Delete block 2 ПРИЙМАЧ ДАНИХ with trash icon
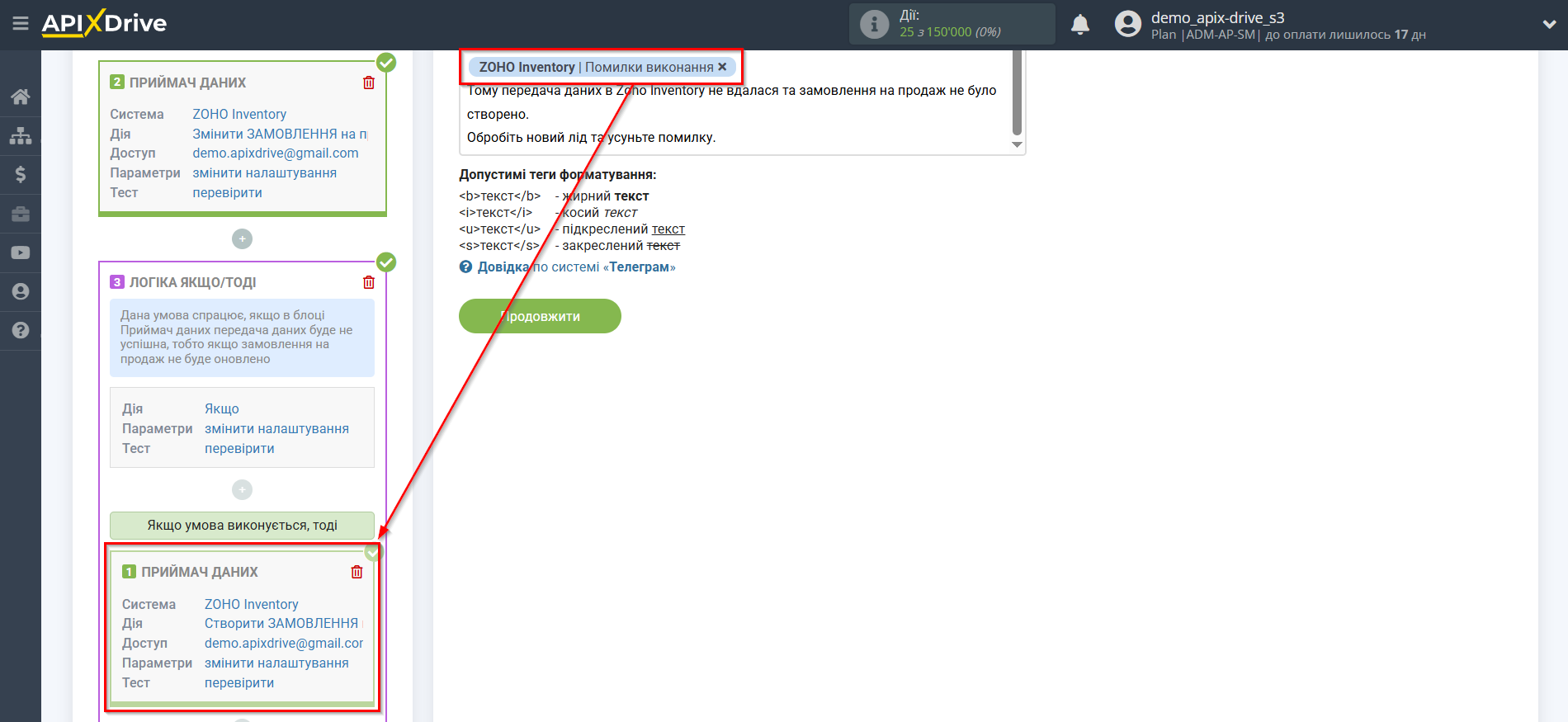This screenshot has height=722, width=1568. tap(369, 83)
